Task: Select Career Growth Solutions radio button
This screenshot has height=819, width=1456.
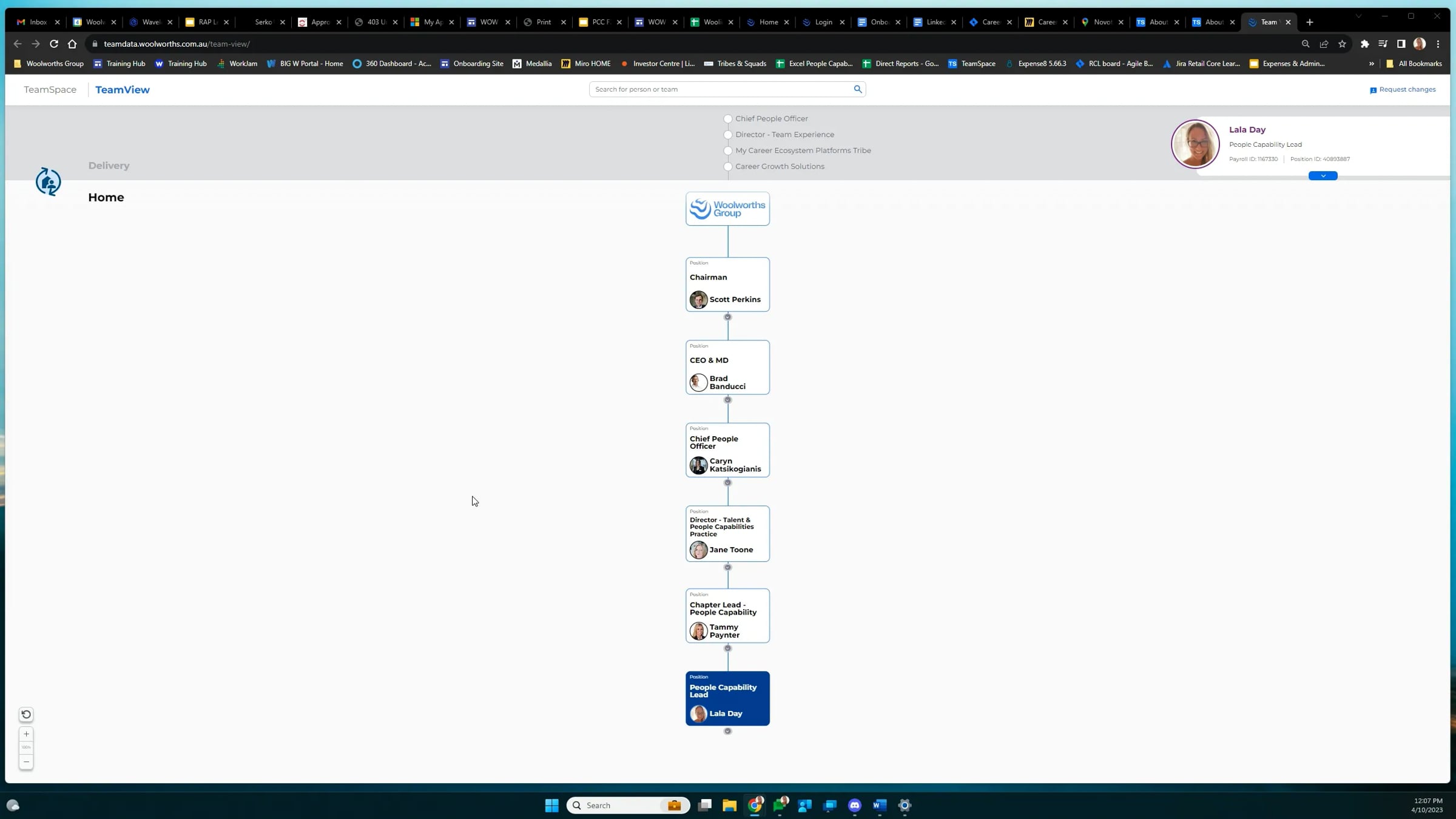Action: [x=727, y=166]
